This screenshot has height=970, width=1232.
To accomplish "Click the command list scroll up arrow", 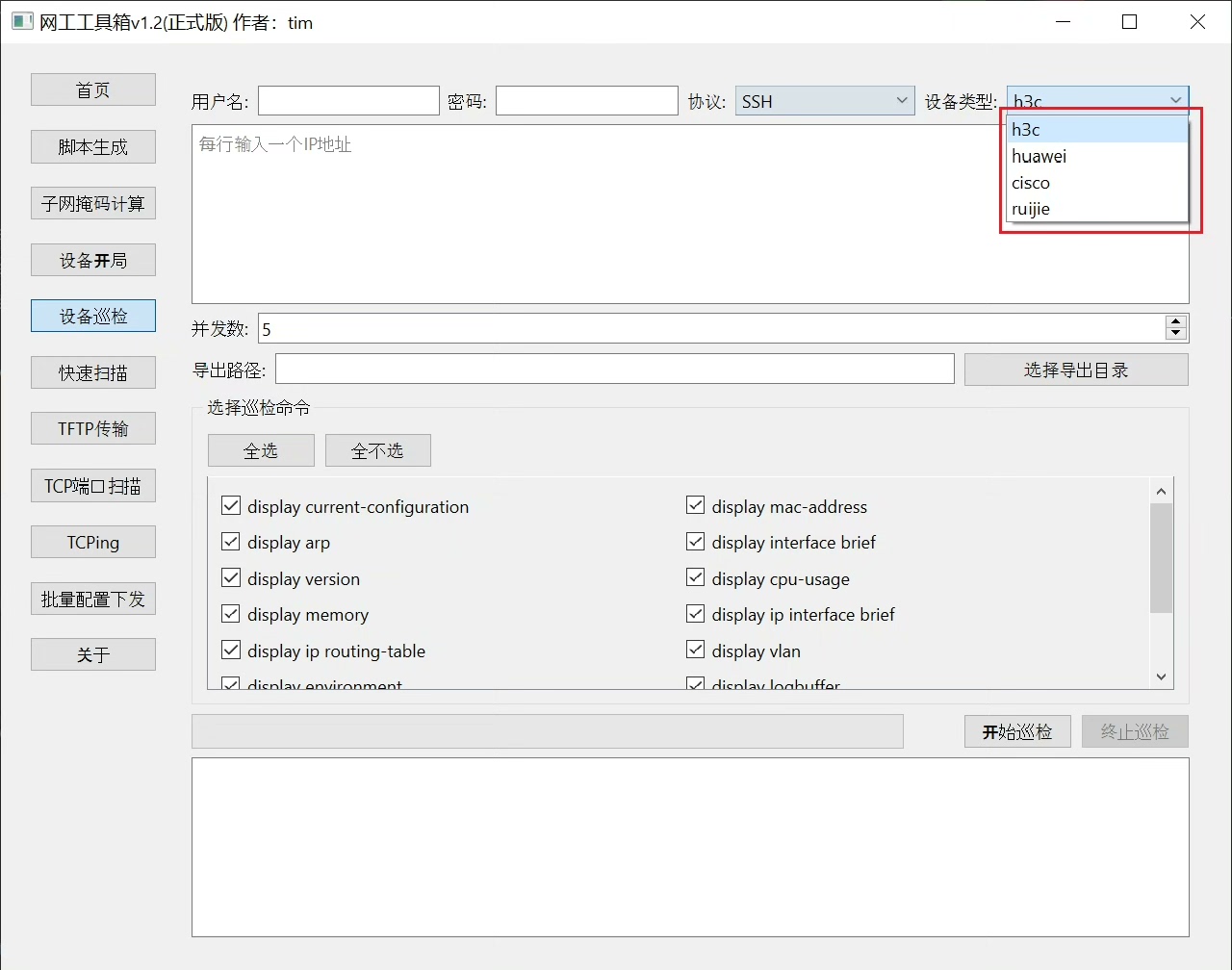I will [1162, 491].
